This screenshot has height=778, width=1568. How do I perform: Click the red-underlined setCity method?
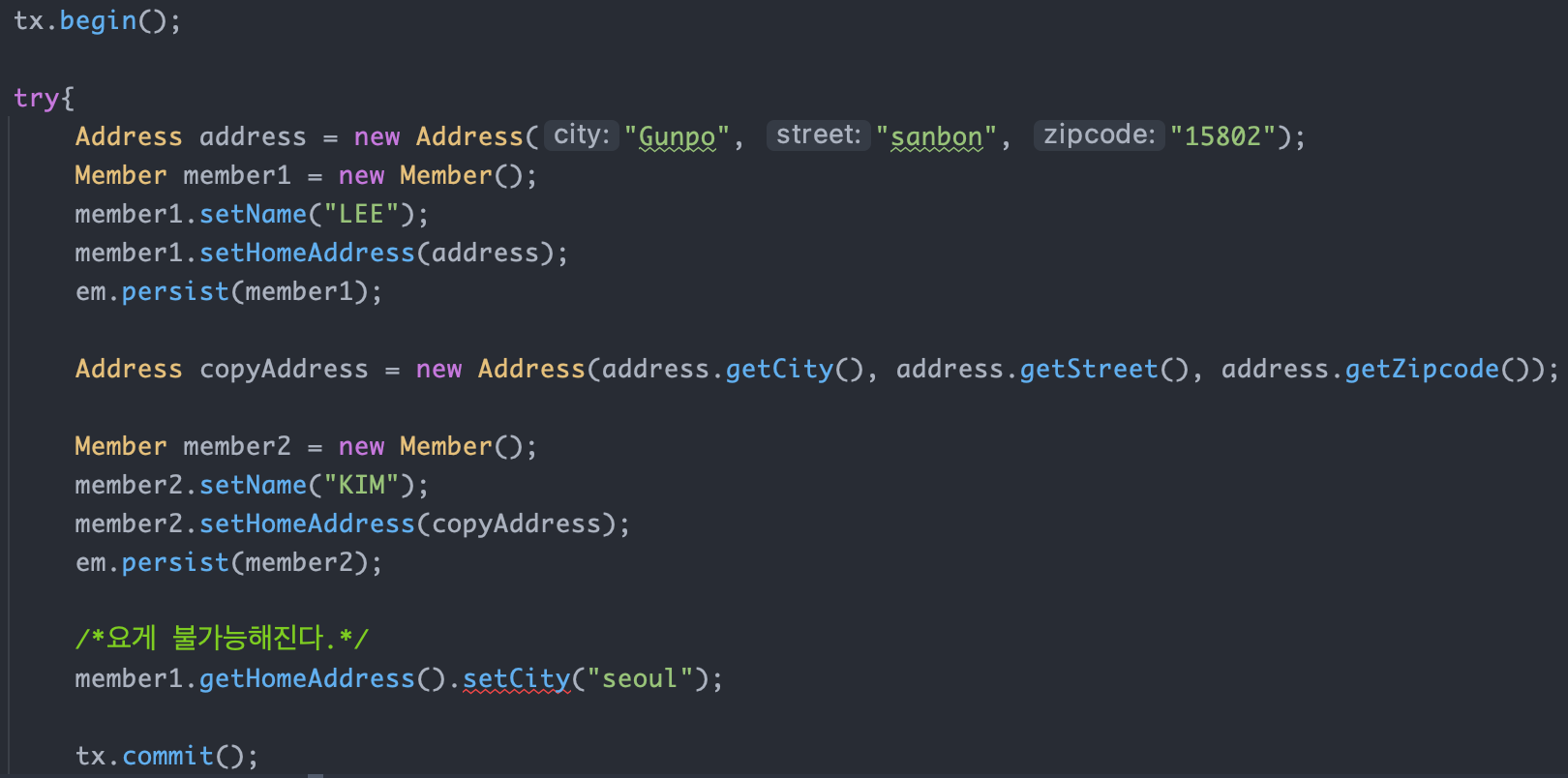tap(517, 678)
